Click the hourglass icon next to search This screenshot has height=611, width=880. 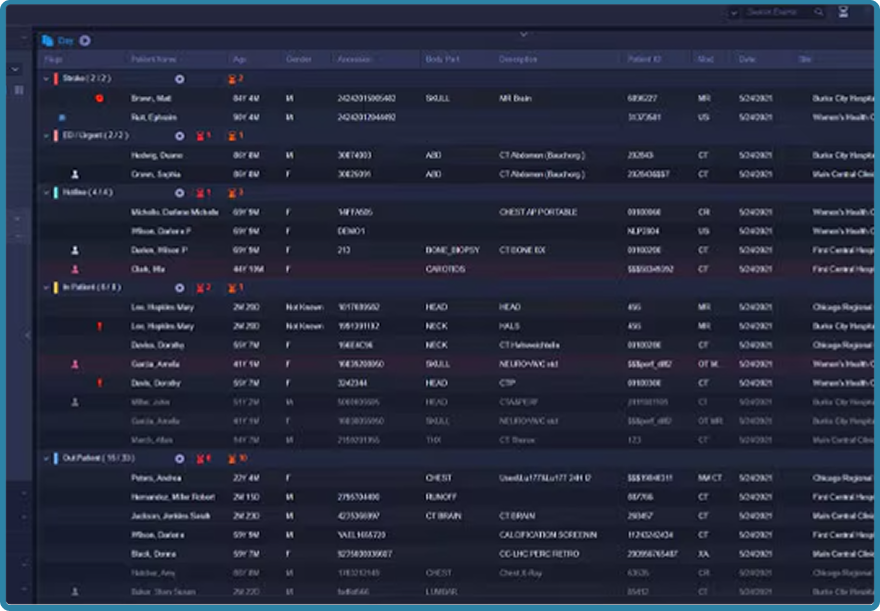tap(843, 12)
